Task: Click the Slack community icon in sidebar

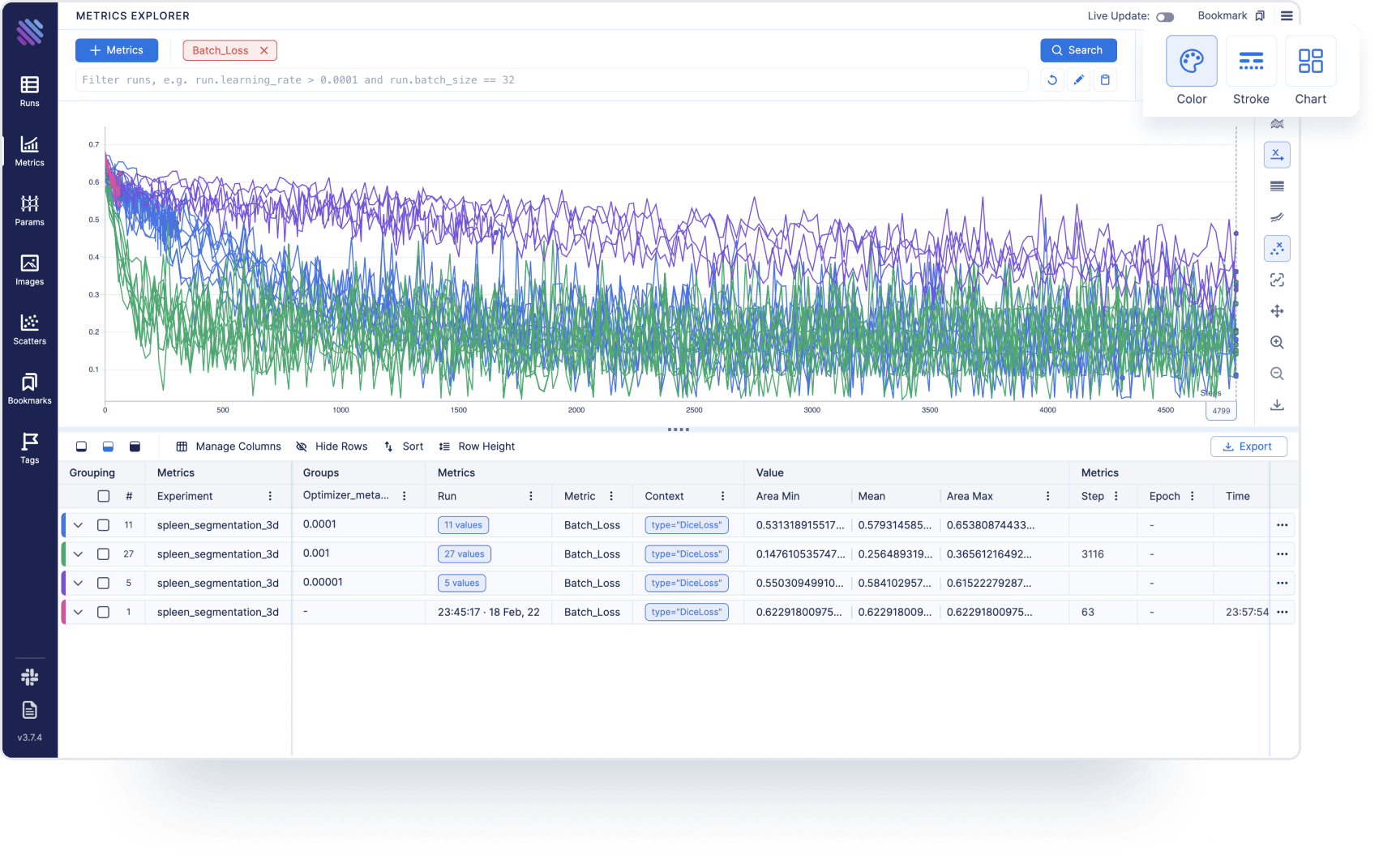Action: point(30,677)
